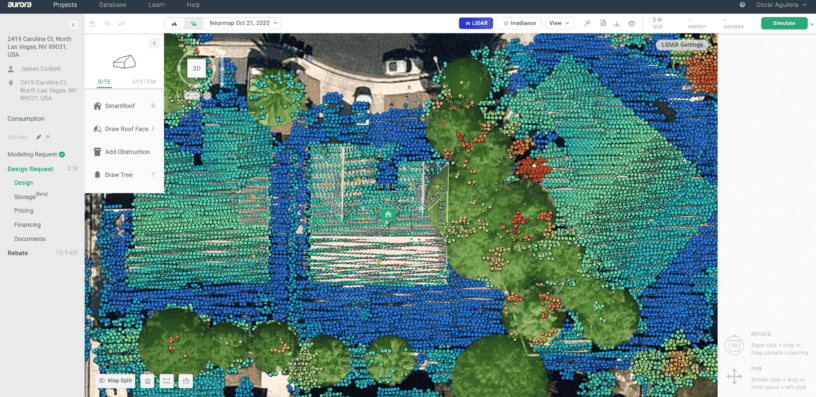The width and height of the screenshot is (816, 397).
Task: Undo the last action
Action: tap(107, 23)
